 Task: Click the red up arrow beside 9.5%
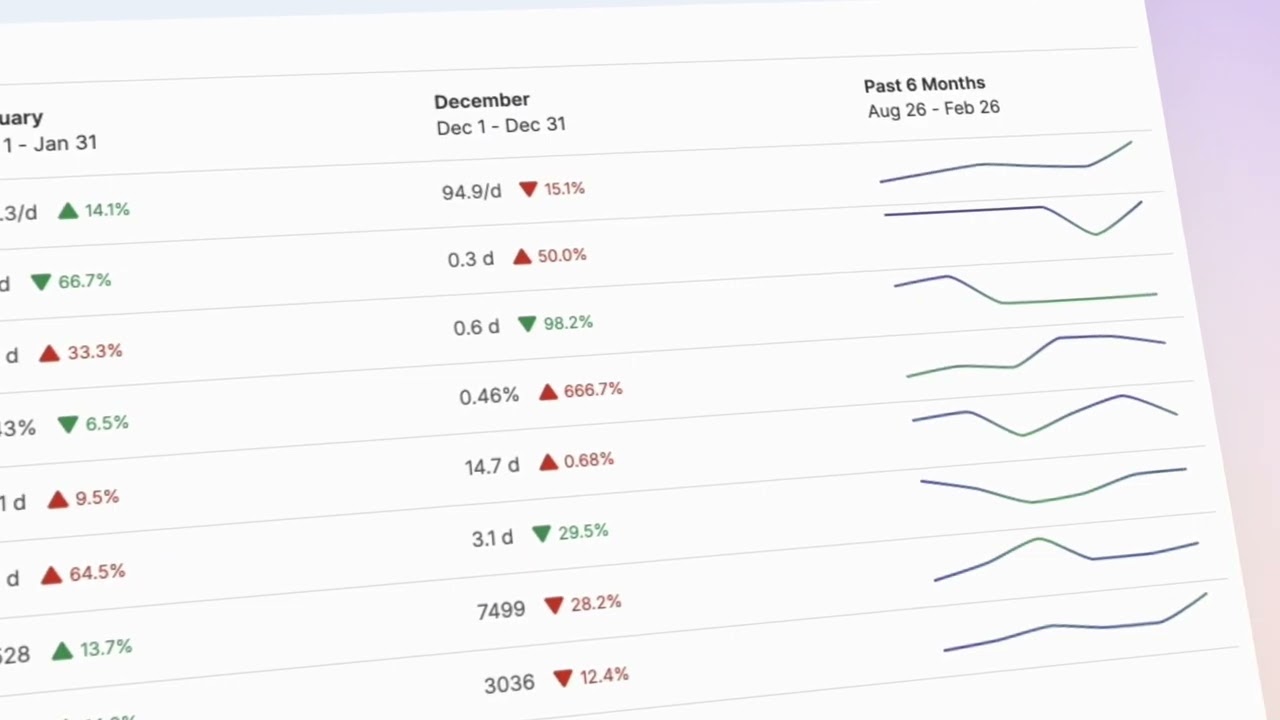point(58,499)
